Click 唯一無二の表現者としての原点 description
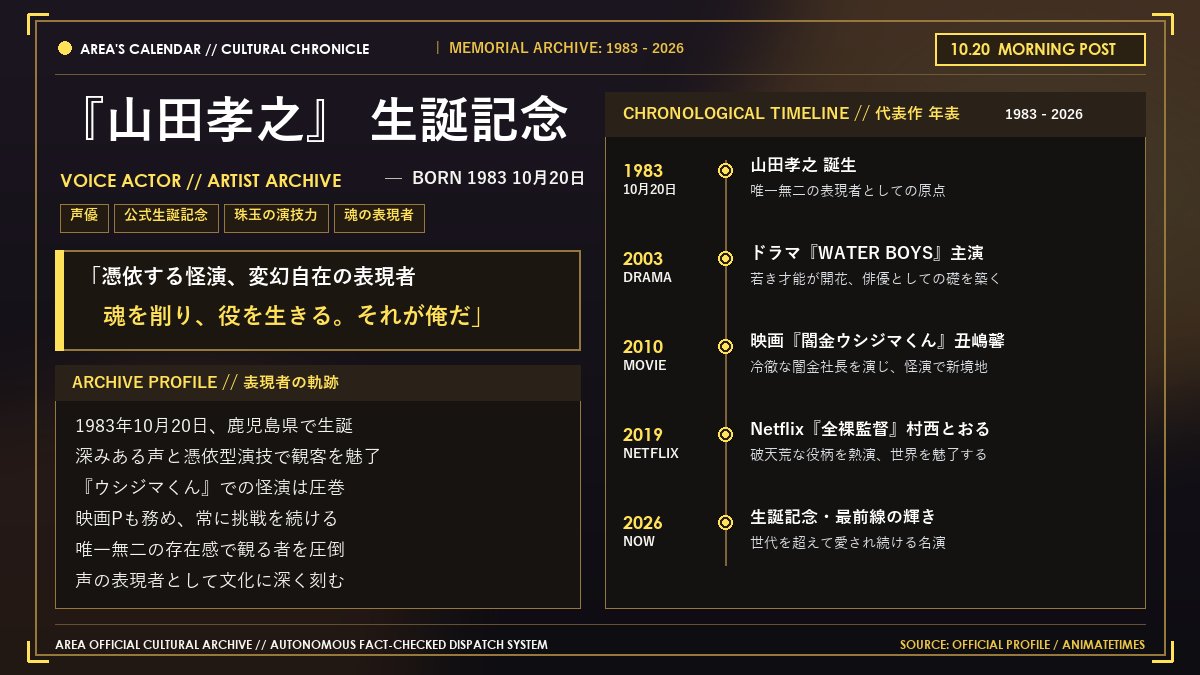 (x=848, y=190)
